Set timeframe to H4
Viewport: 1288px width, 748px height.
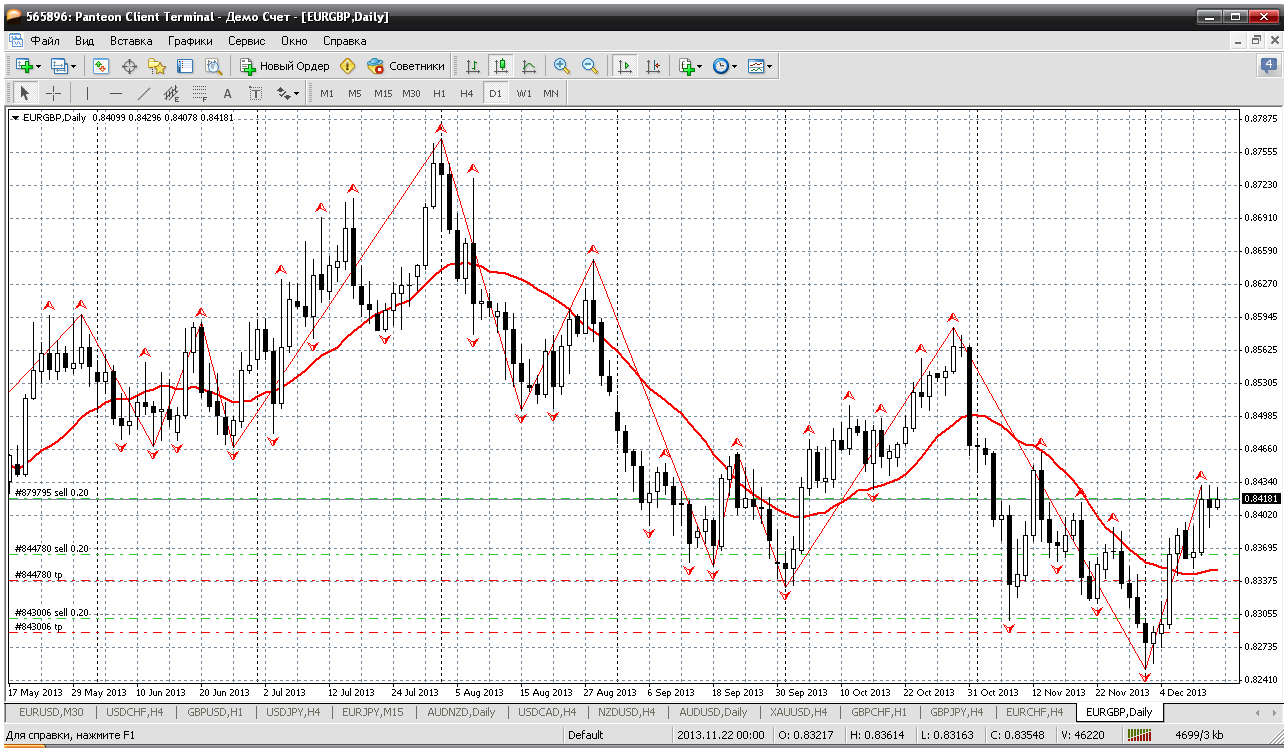466,93
